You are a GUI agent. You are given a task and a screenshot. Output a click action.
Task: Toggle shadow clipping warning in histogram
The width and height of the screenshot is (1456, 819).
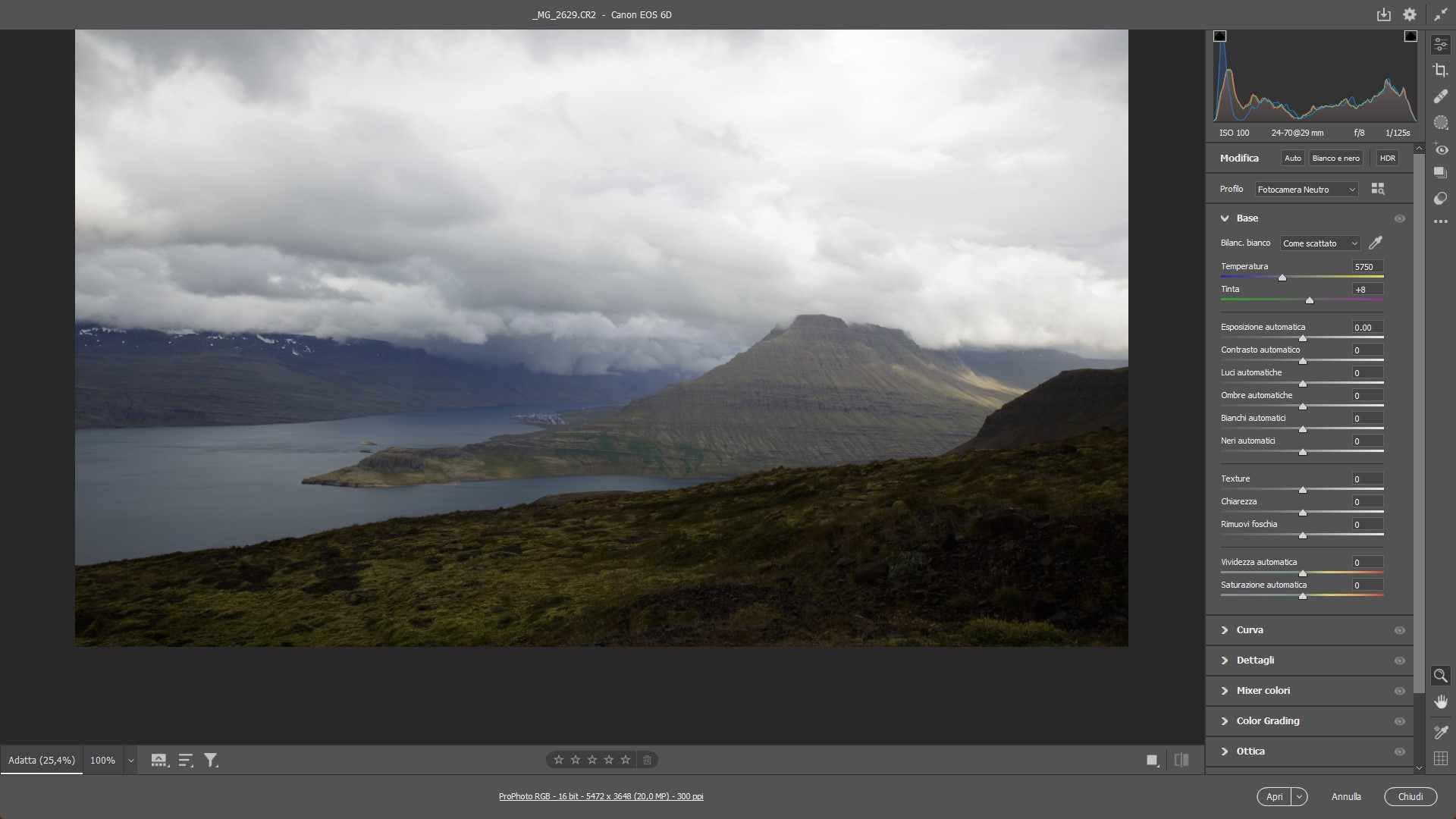pos(1219,36)
